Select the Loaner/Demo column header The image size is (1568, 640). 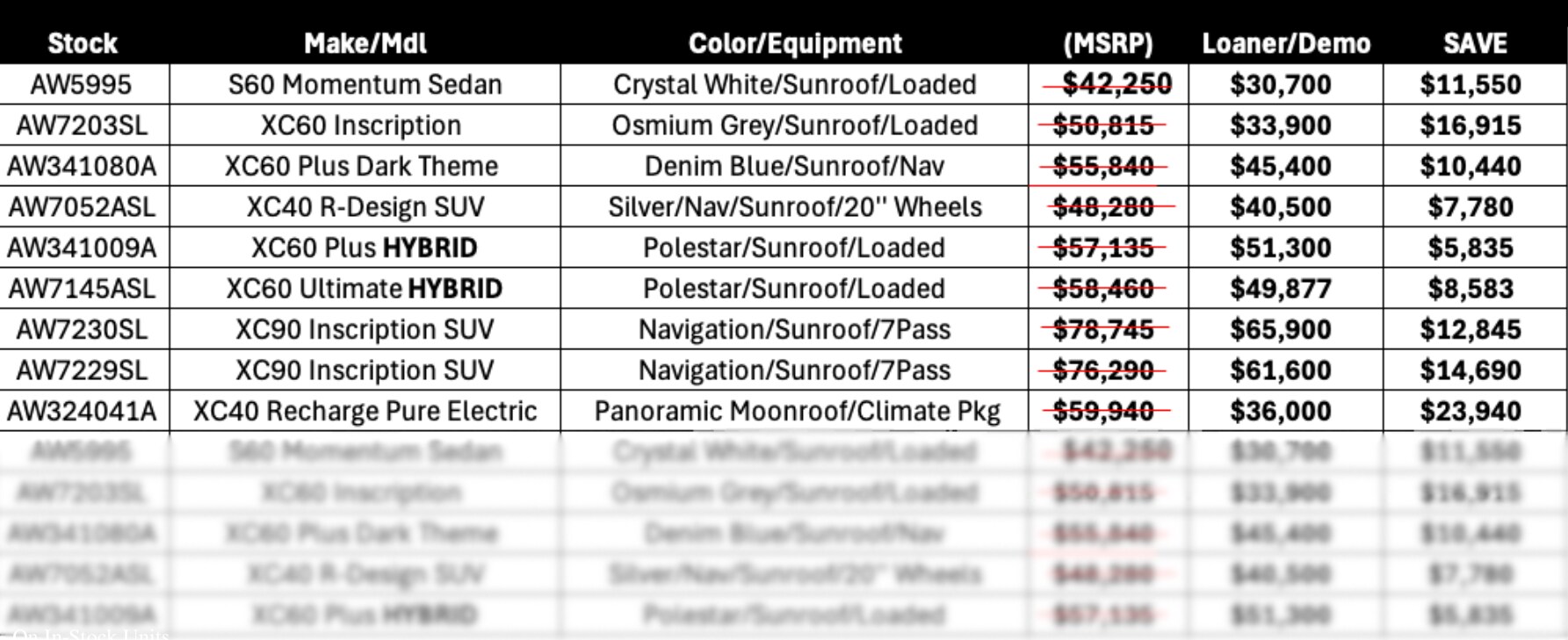click(x=1285, y=43)
